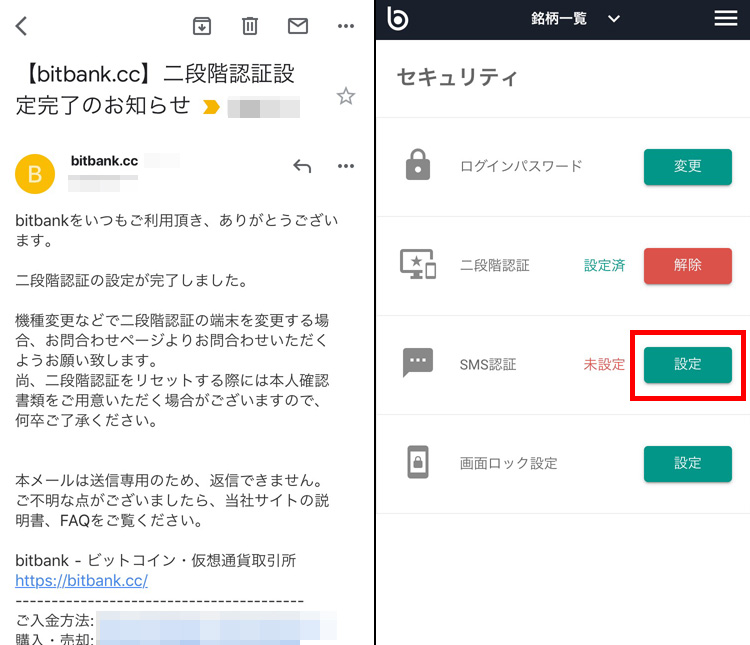
Task: Open the hamburger menu in bitbank app
Action: 726,19
